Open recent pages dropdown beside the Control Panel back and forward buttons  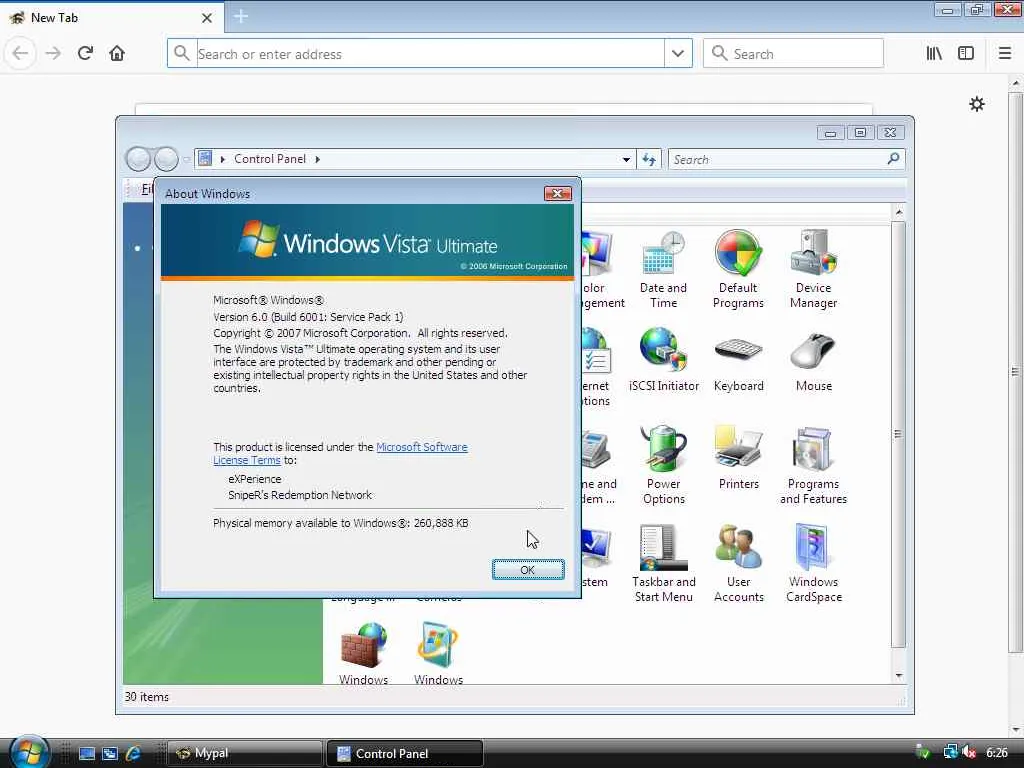pyautogui.click(x=187, y=159)
